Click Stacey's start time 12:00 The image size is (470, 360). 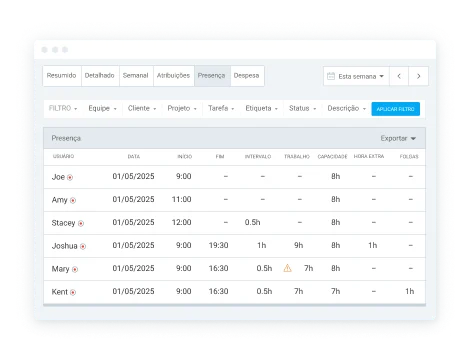(x=182, y=222)
